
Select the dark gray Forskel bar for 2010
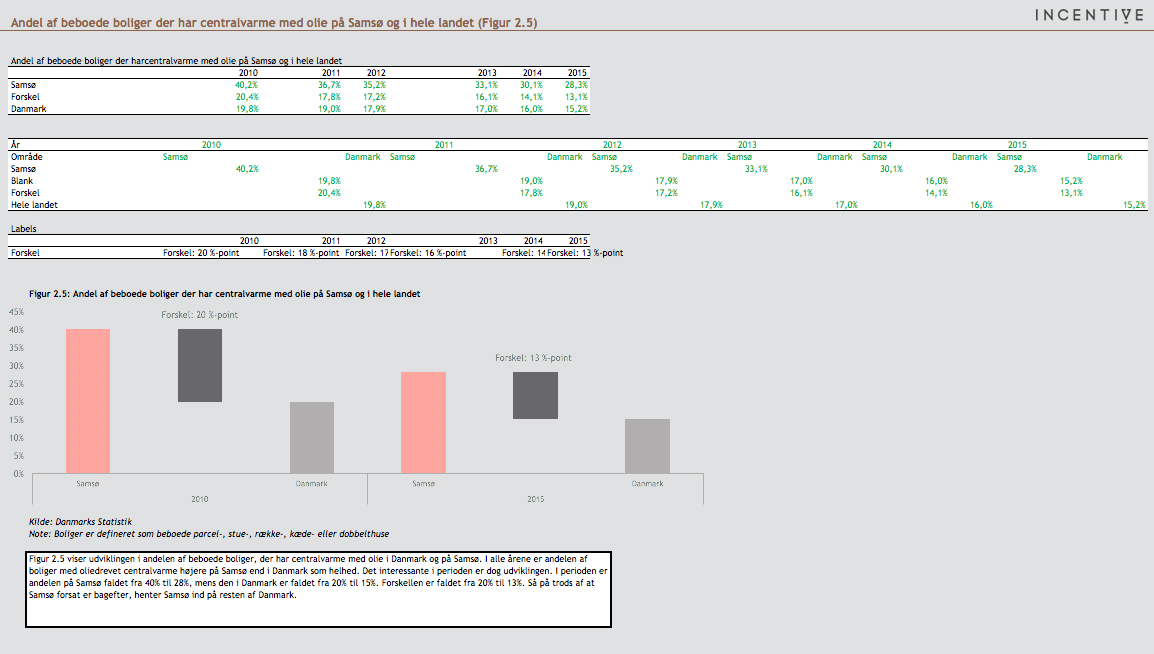click(x=200, y=365)
